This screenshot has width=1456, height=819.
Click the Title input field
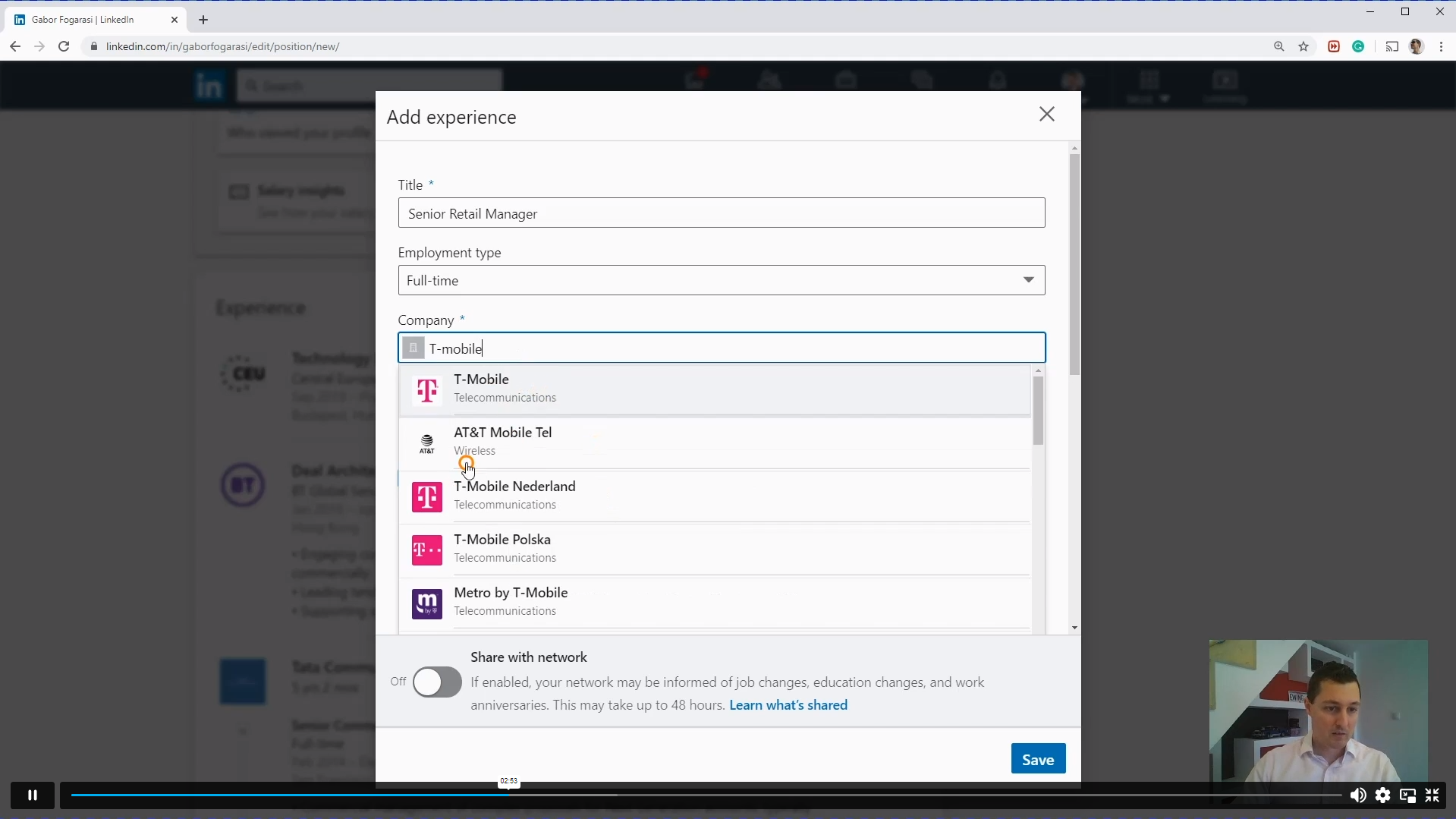(x=721, y=213)
